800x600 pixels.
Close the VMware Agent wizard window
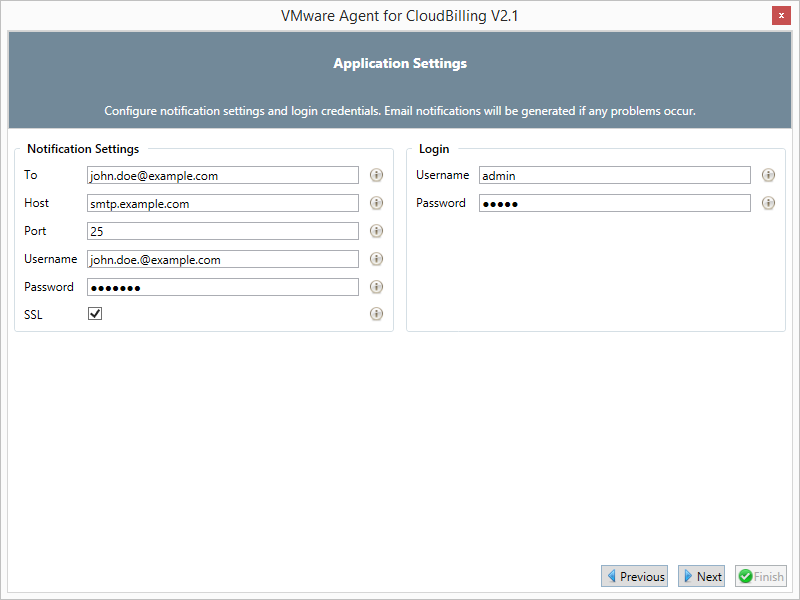coord(781,15)
